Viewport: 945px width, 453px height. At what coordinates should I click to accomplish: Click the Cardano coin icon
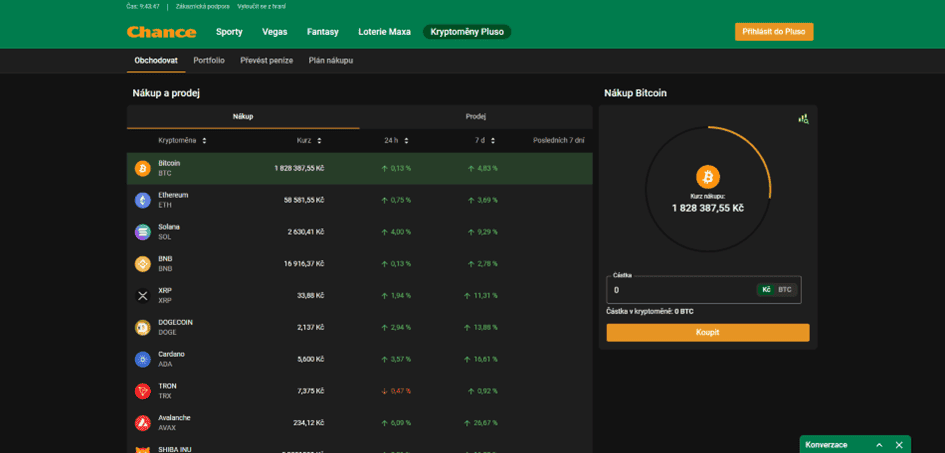[143, 359]
